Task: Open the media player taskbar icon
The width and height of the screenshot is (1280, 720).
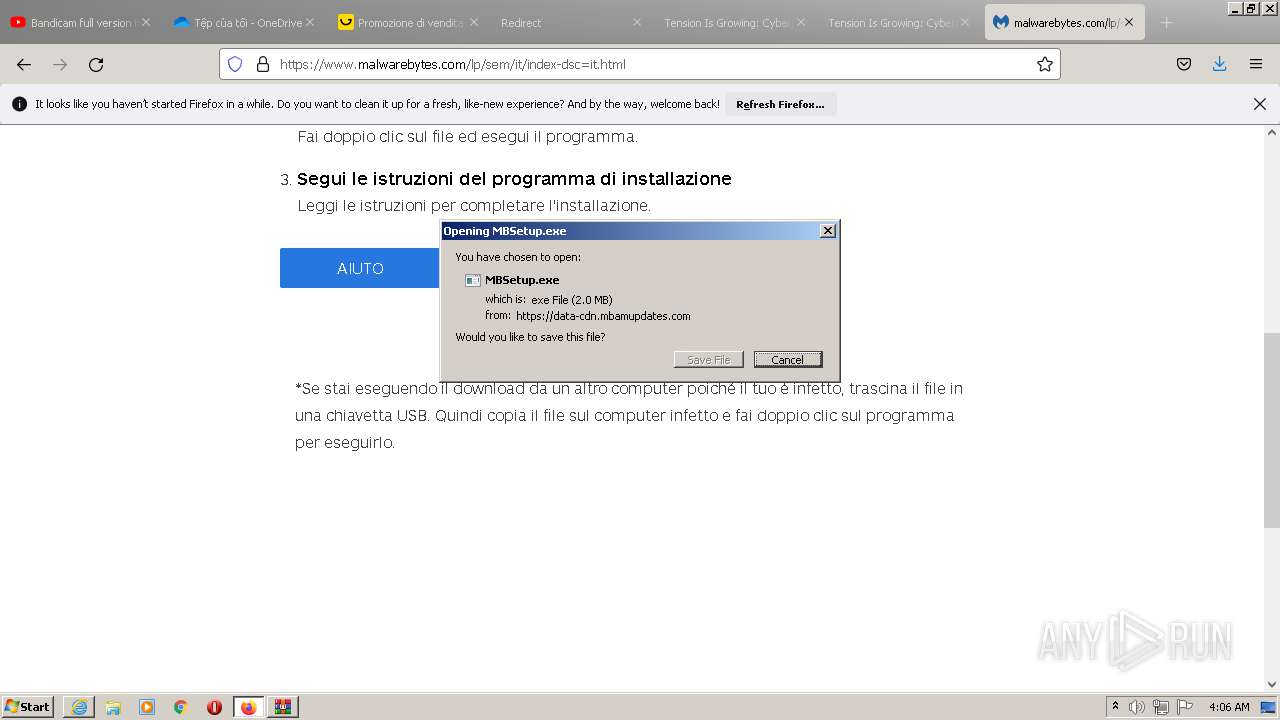Action: pos(147,707)
